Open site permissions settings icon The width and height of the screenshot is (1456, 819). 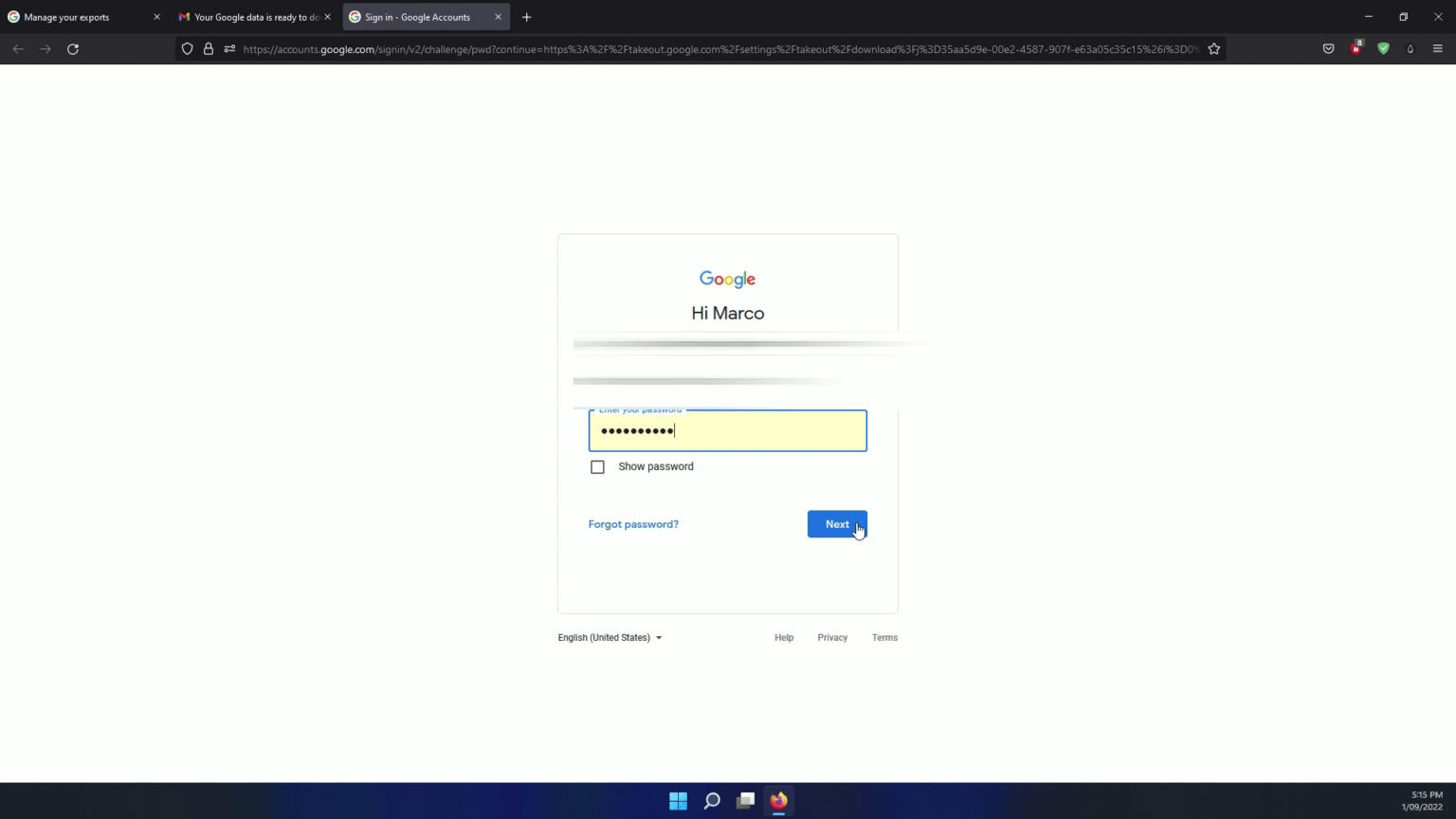coord(229,48)
